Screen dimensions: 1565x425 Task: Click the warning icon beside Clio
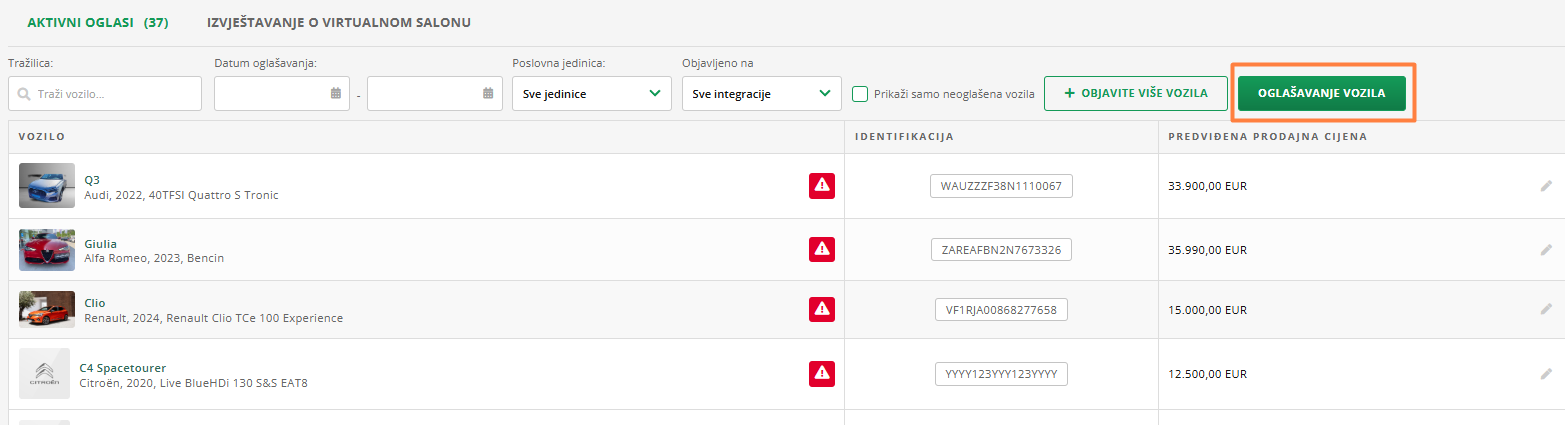[822, 309]
